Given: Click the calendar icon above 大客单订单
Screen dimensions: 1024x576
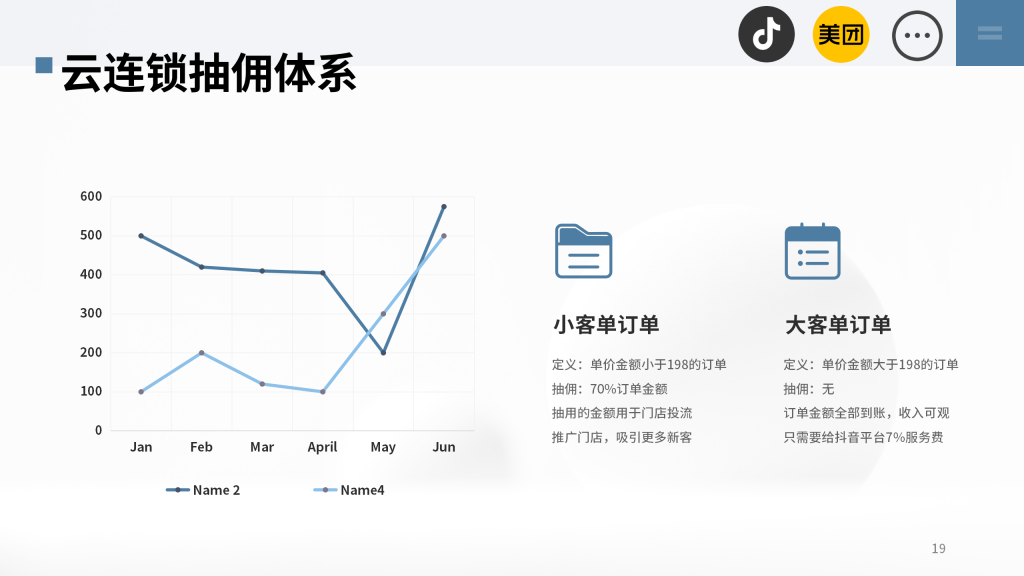Looking at the screenshot, I should [x=813, y=251].
